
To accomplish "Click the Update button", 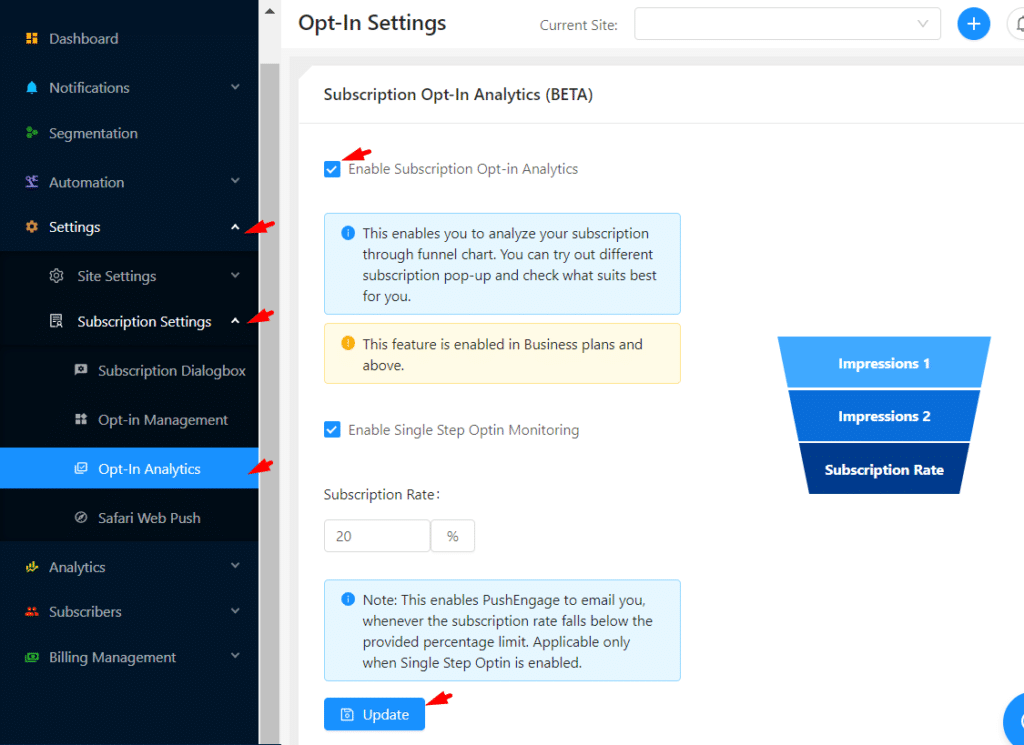I will [374, 714].
